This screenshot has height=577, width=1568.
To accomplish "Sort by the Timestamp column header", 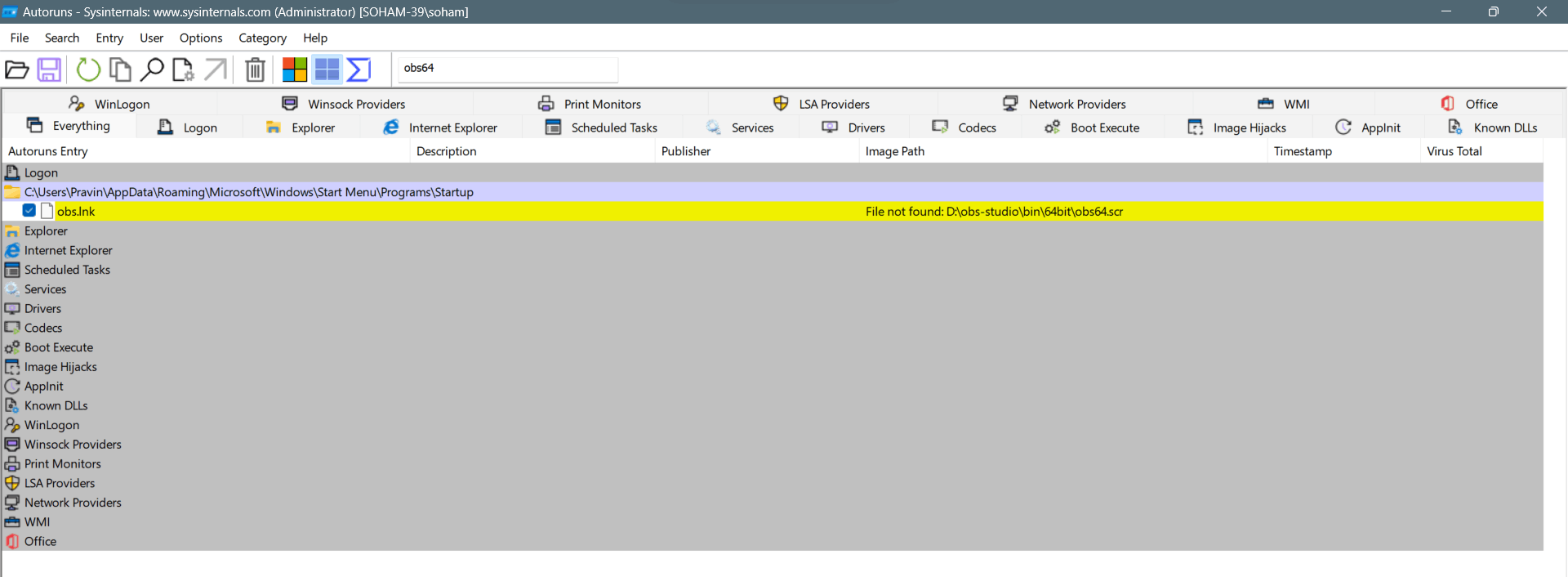I will pos(1343,151).
